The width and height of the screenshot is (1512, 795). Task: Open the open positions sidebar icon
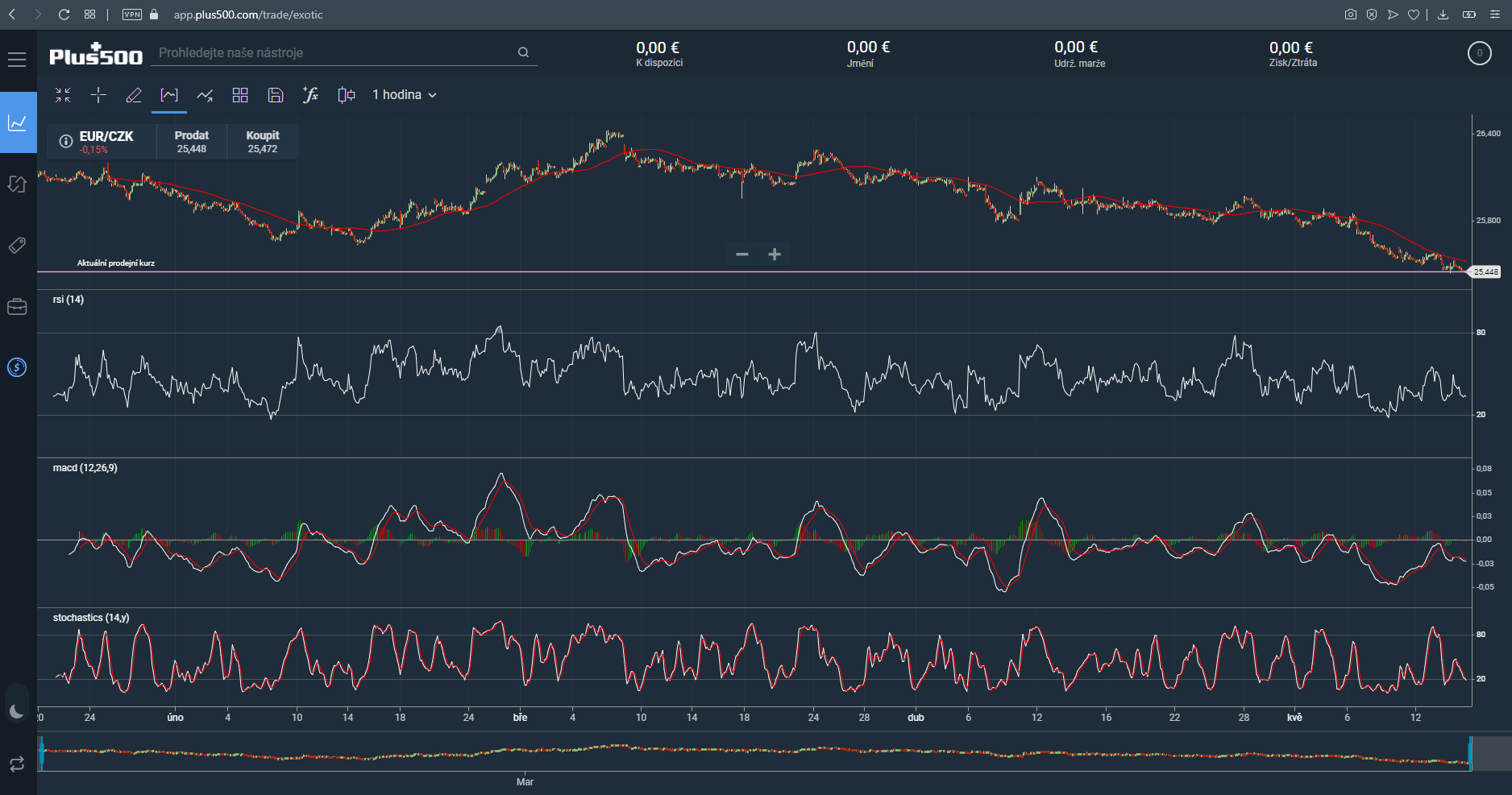[17, 184]
